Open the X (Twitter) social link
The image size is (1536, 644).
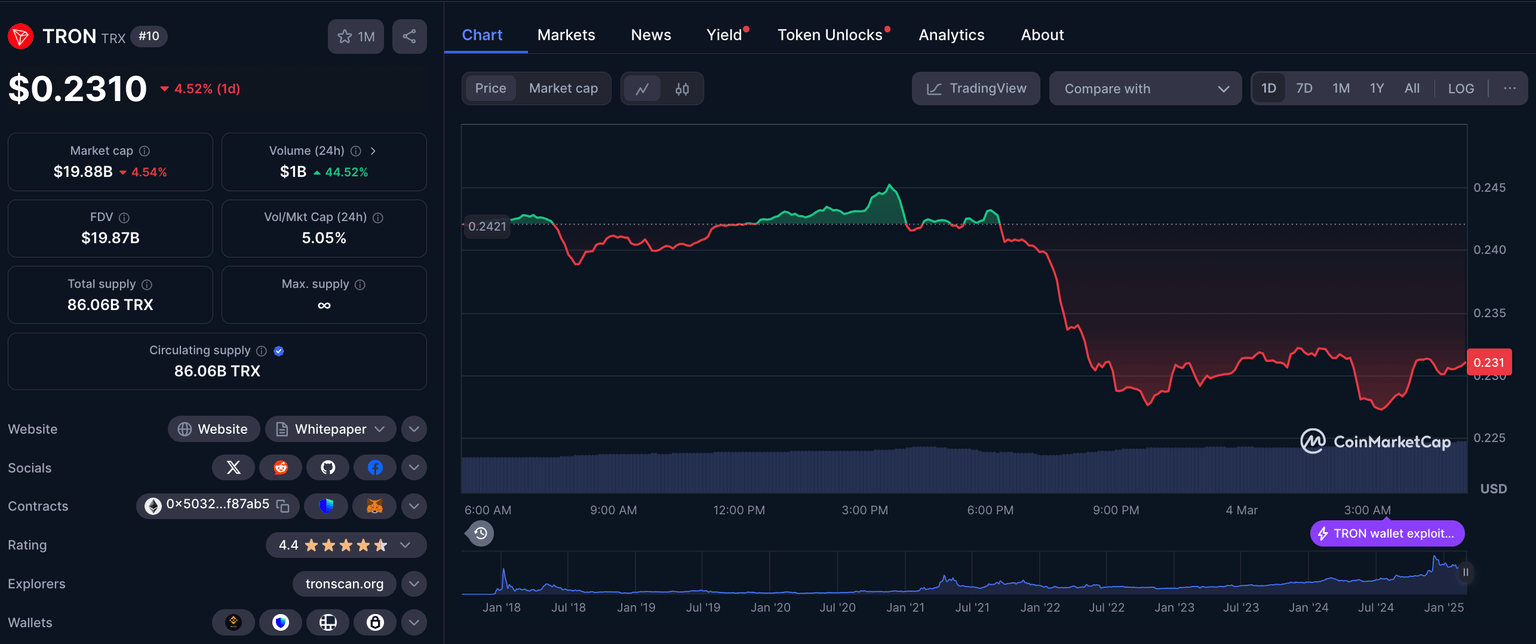234,467
